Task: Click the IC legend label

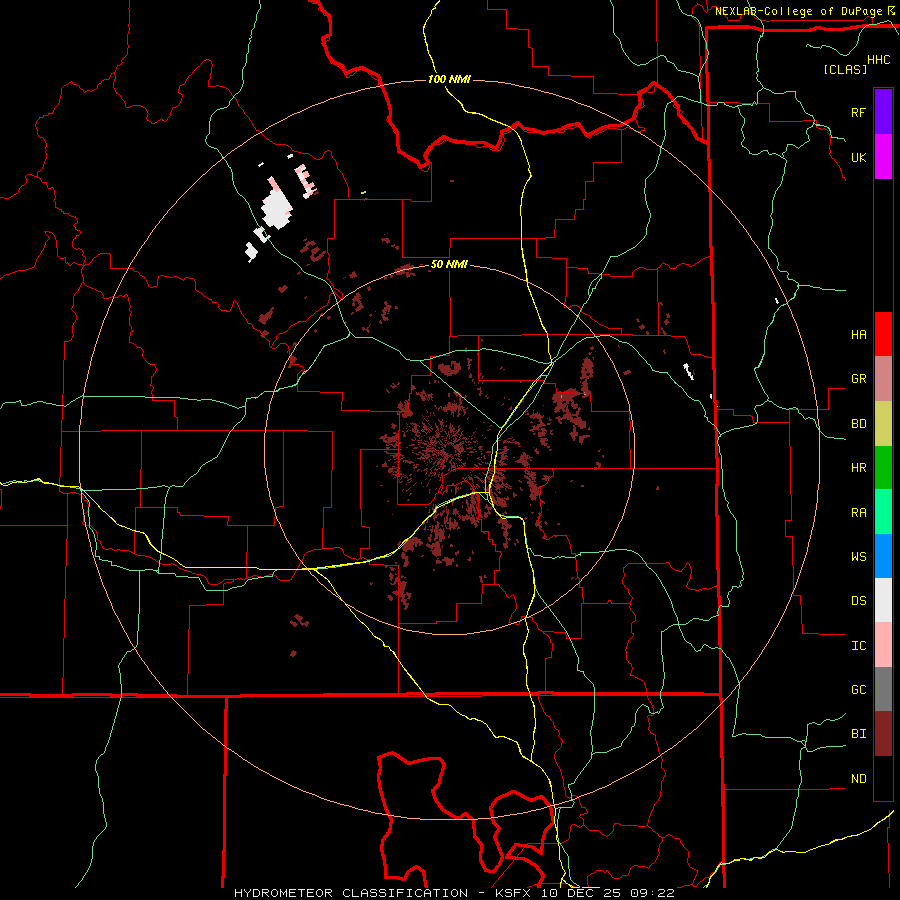Action: (x=858, y=646)
